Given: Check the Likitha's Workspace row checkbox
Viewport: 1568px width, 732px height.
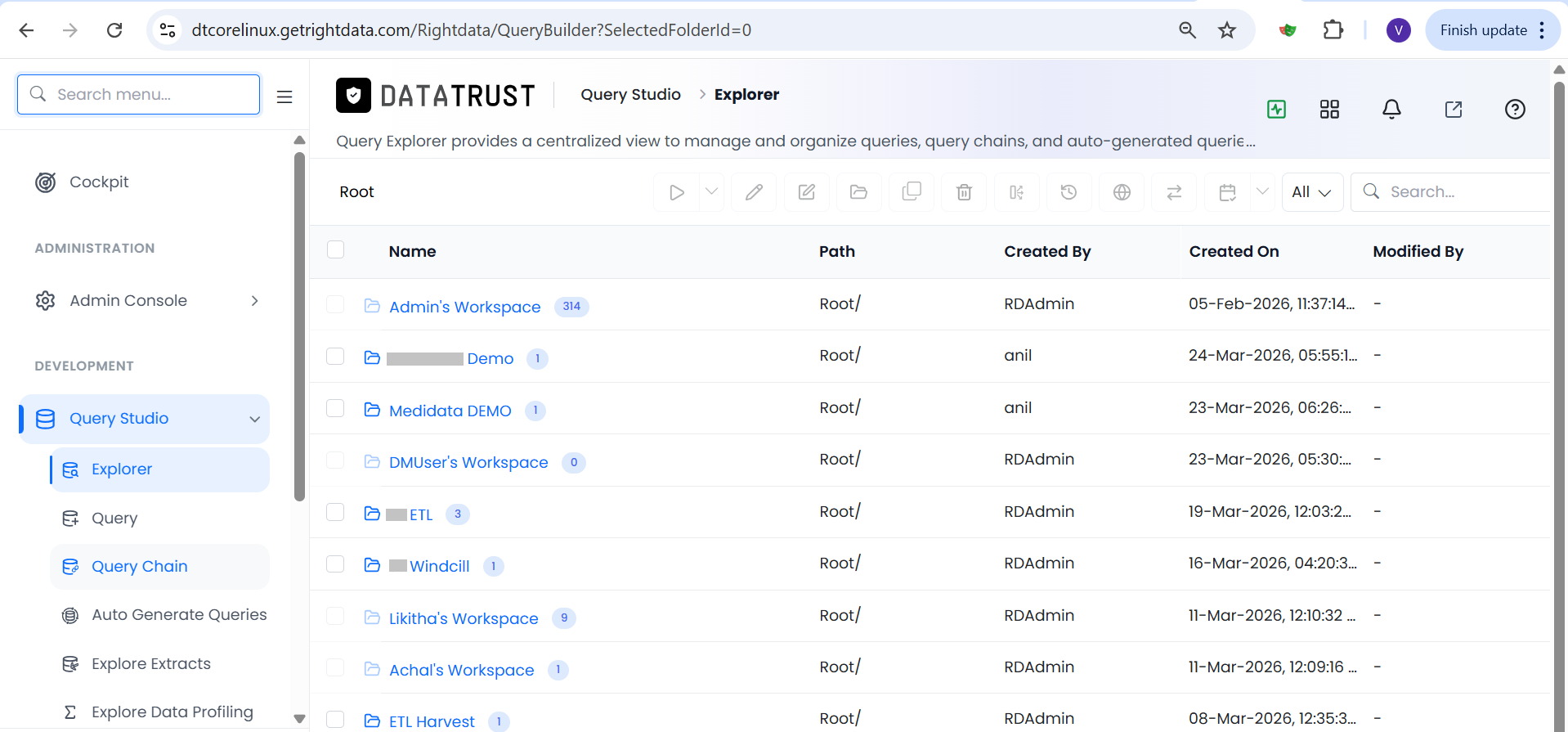Looking at the screenshot, I should 335,616.
